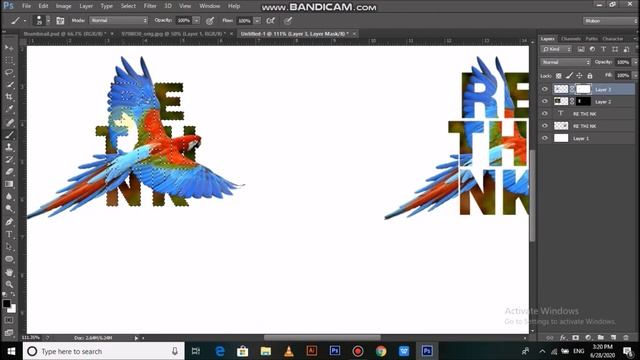Open the Brush panel toggle icon
Screen dimensions: 640x360
click(60, 20)
